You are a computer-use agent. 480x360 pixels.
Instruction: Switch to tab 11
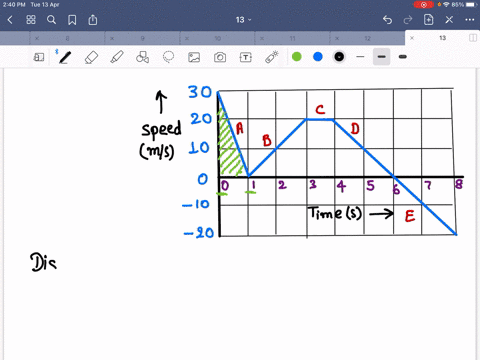coord(292,38)
